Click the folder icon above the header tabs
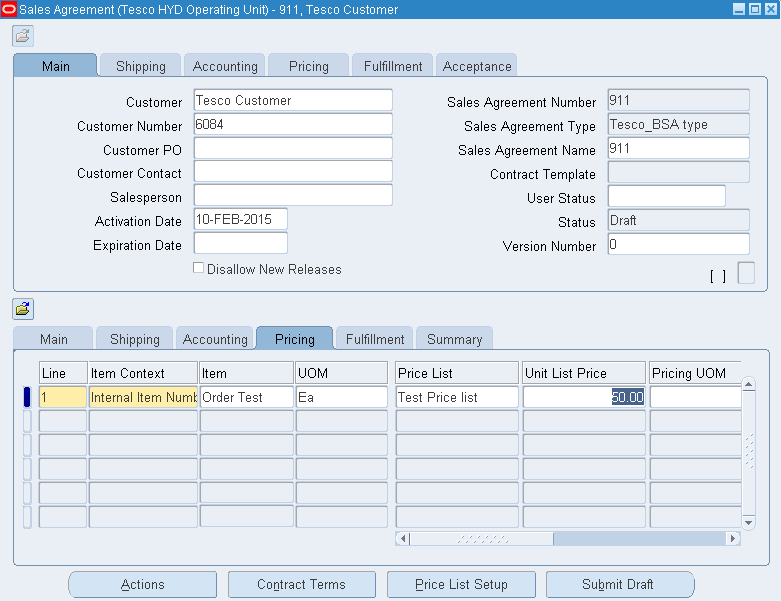 tap(23, 36)
